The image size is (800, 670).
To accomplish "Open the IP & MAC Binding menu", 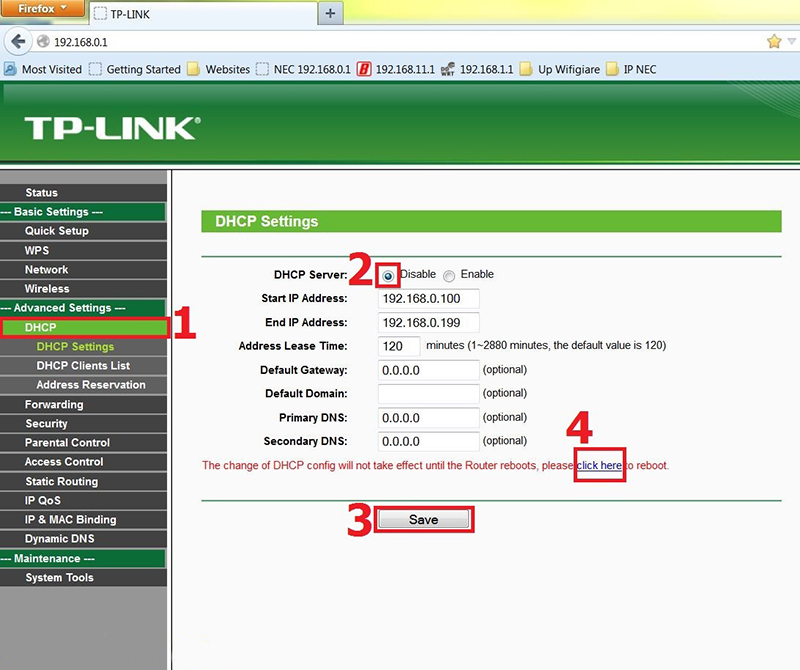I will pyautogui.click(x=83, y=519).
